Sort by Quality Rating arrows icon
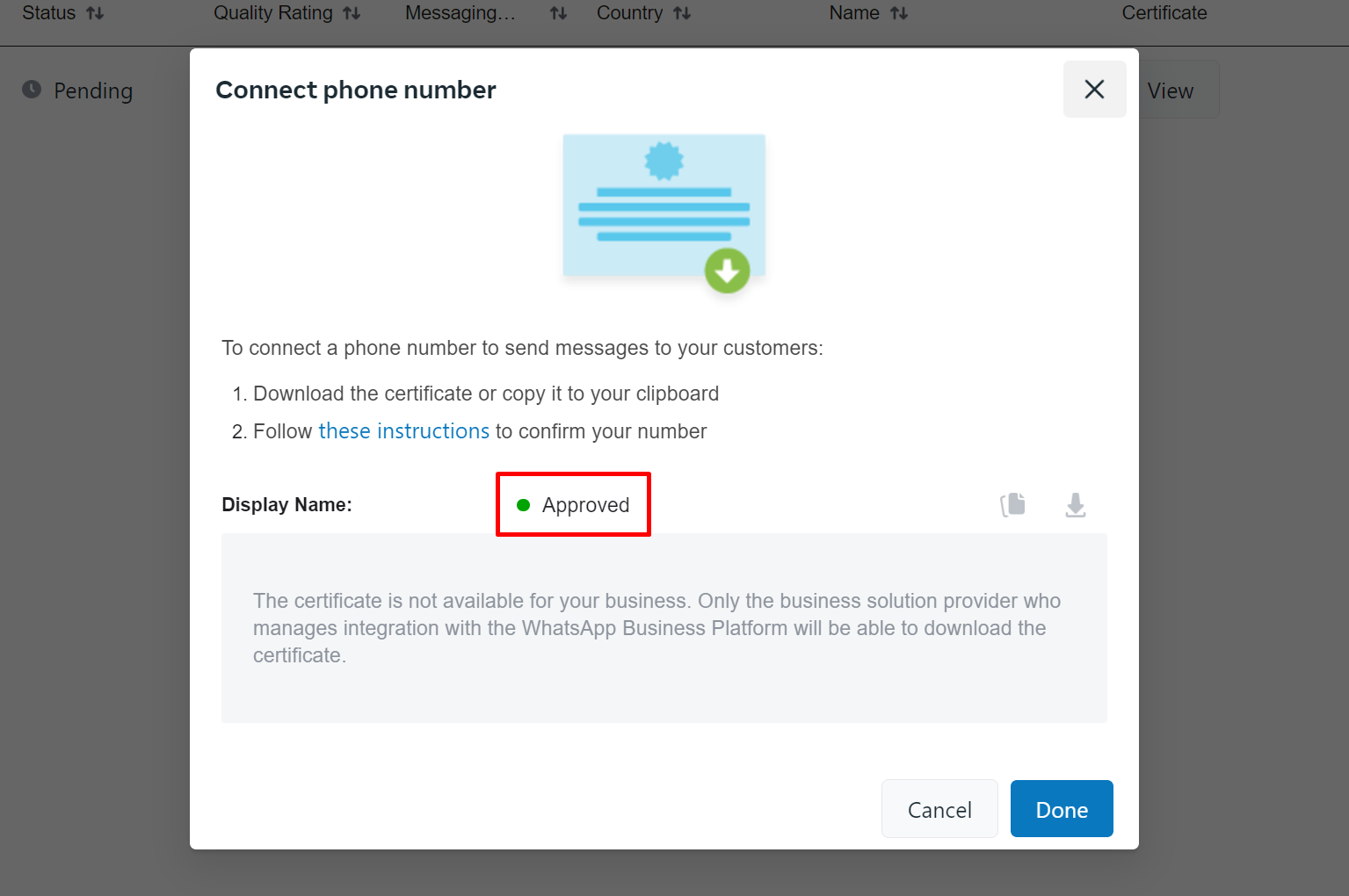 (352, 13)
